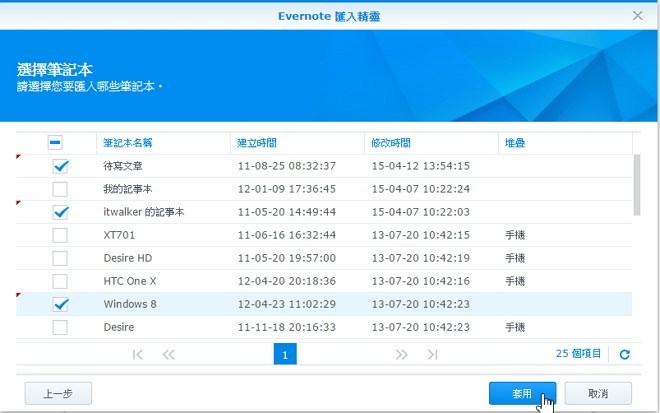The width and height of the screenshot is (660, 413).
Task: Click creation time 11-06-16 16:32:44
Action: coord(287,235)
